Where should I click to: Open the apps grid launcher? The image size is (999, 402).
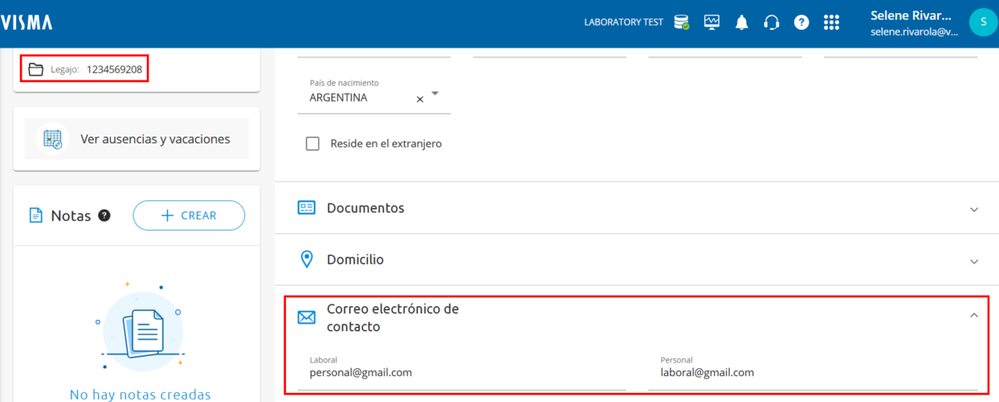831,22
